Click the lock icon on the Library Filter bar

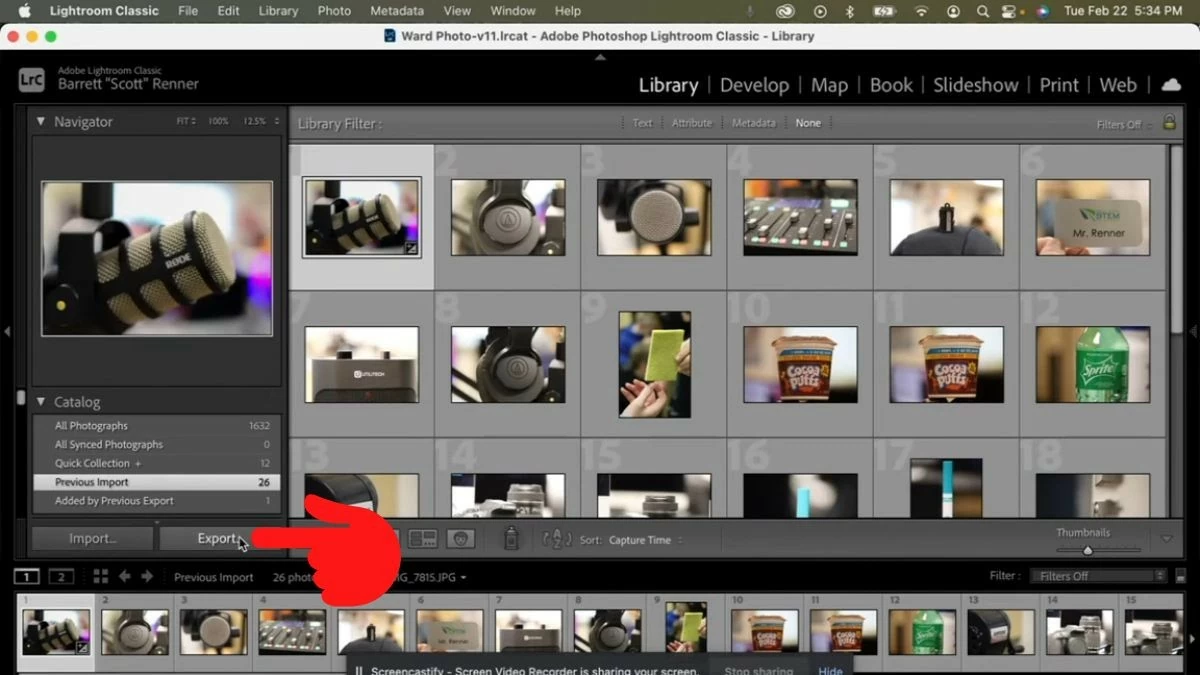(1170, 123)
